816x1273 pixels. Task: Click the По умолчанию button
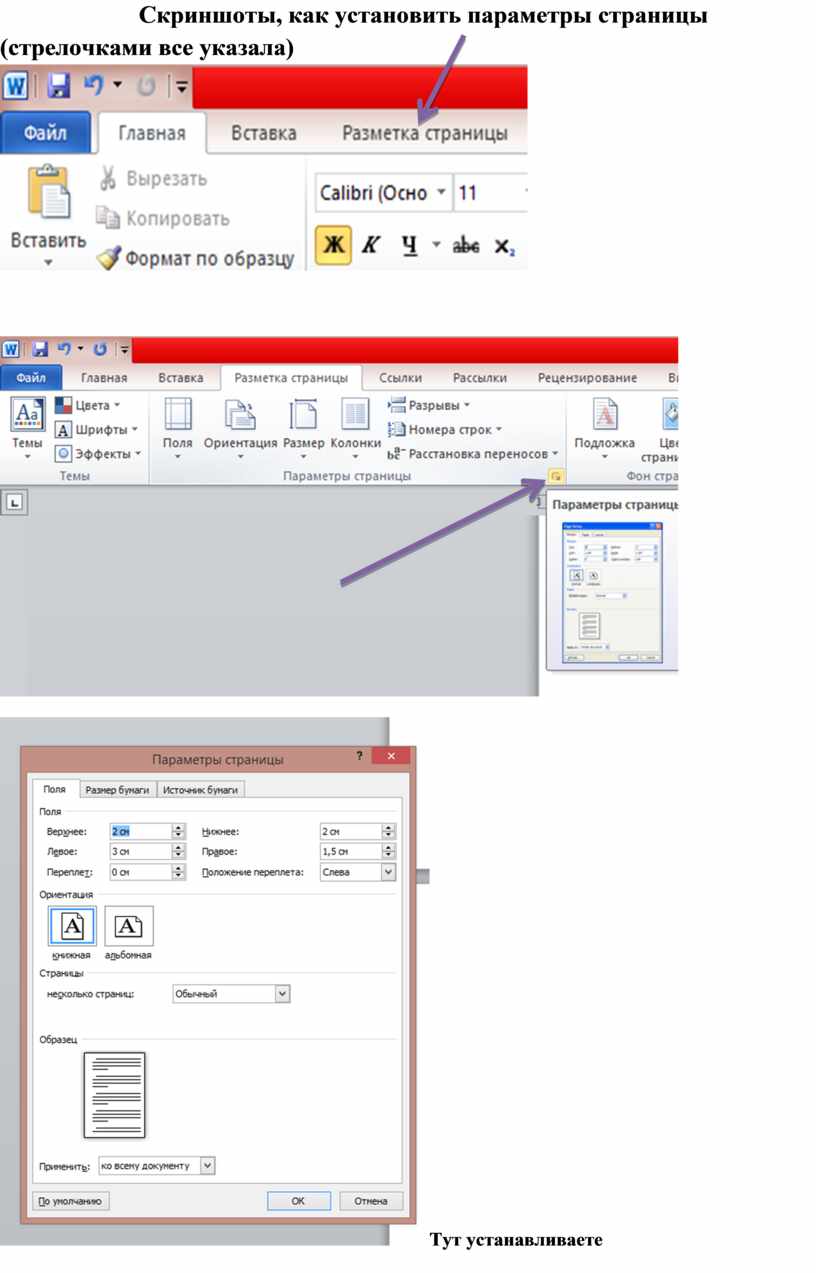(71, 1201)
